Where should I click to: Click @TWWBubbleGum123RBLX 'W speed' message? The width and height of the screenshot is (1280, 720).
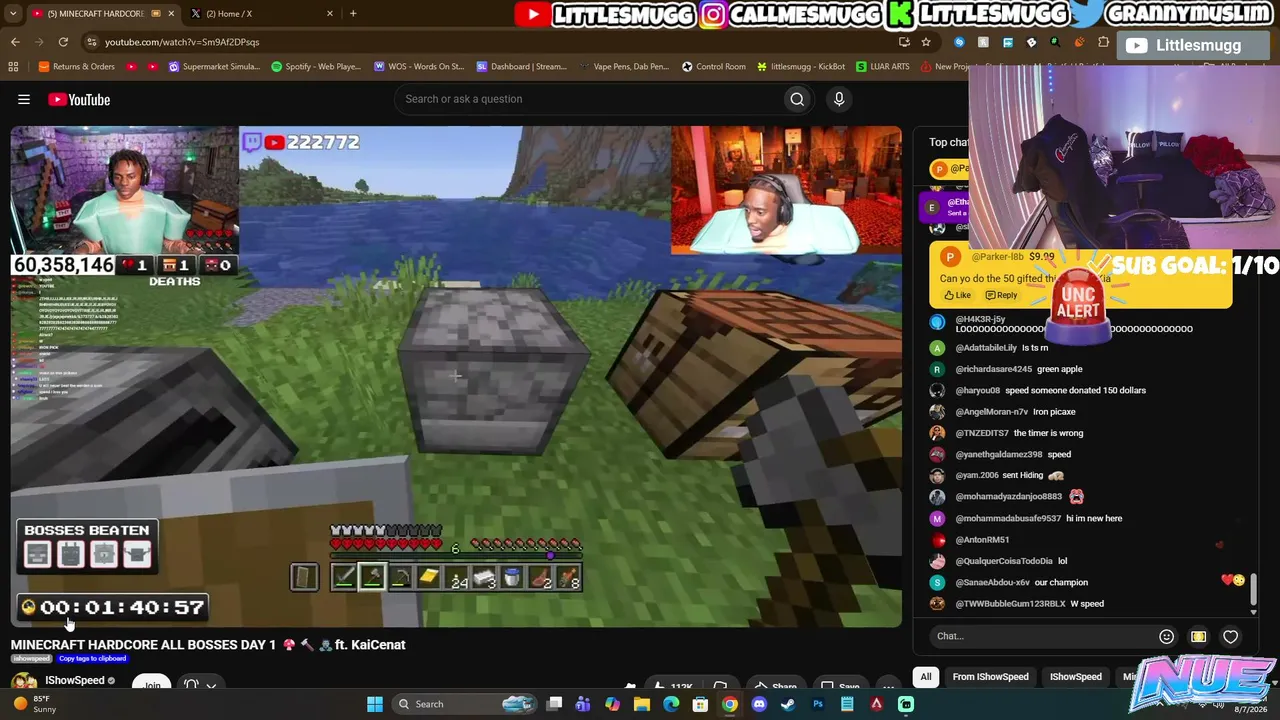(x=1017, y=604)
